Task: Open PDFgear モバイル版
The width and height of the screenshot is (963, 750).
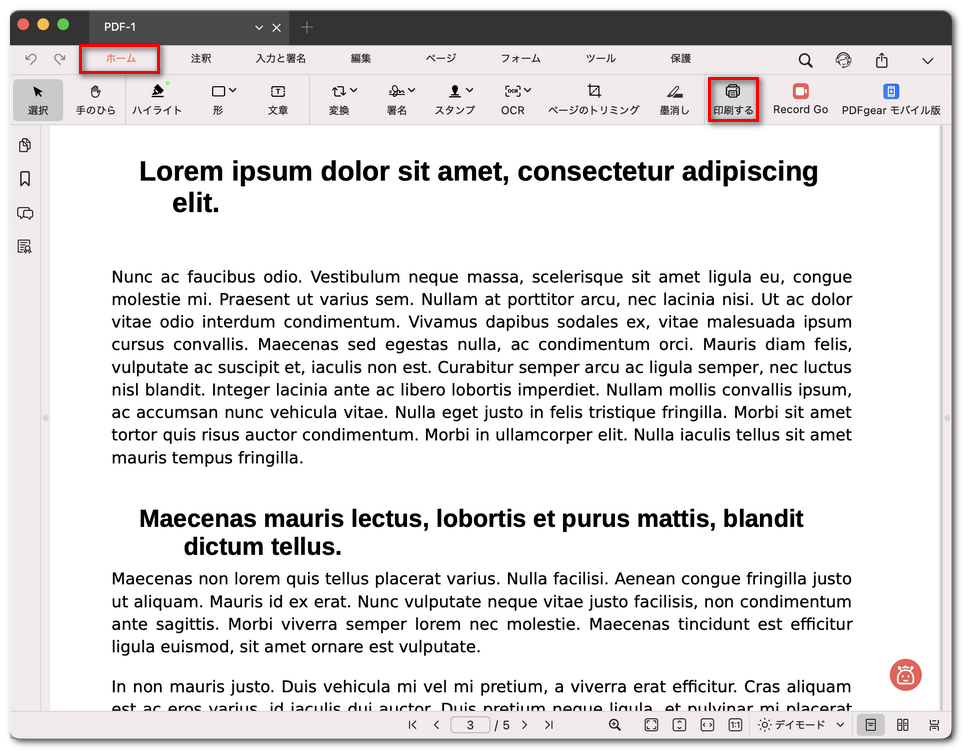Action: pyautogui.click(x=891, y=100)
